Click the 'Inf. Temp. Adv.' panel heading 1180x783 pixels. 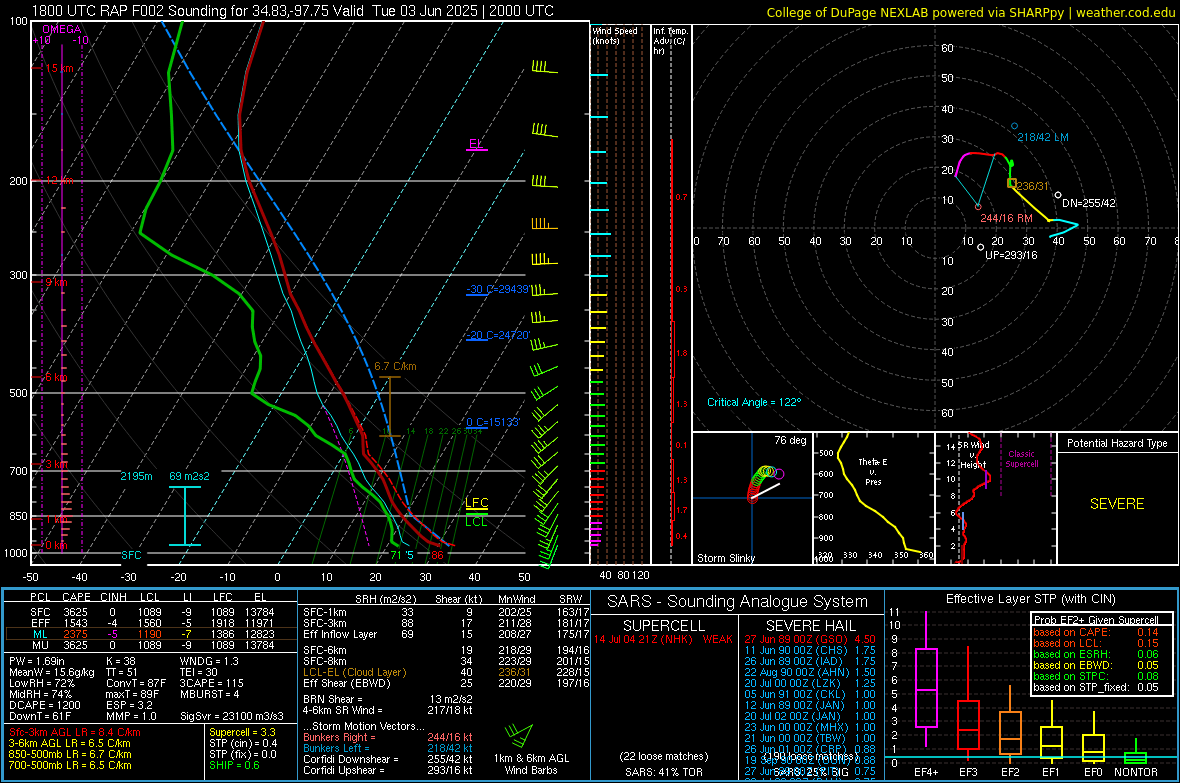(670, 41)
